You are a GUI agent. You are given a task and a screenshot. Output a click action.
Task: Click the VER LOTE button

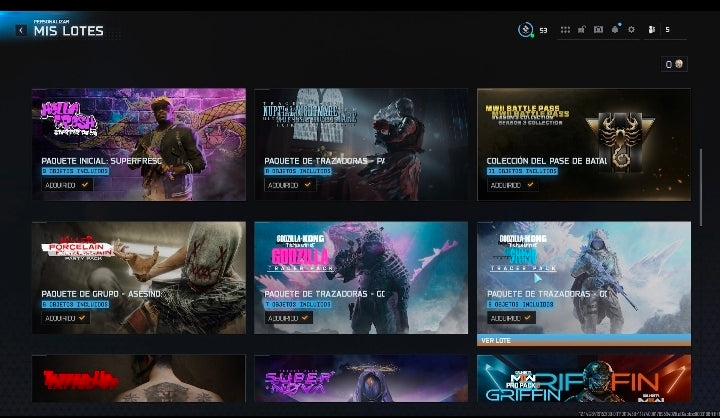(x=584, y=340)
